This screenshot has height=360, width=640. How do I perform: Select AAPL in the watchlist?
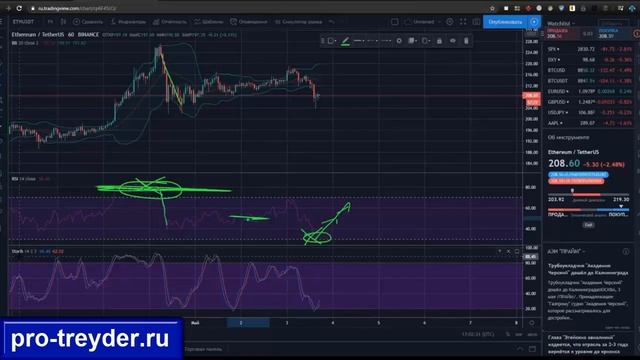click(x=589, y=123)
